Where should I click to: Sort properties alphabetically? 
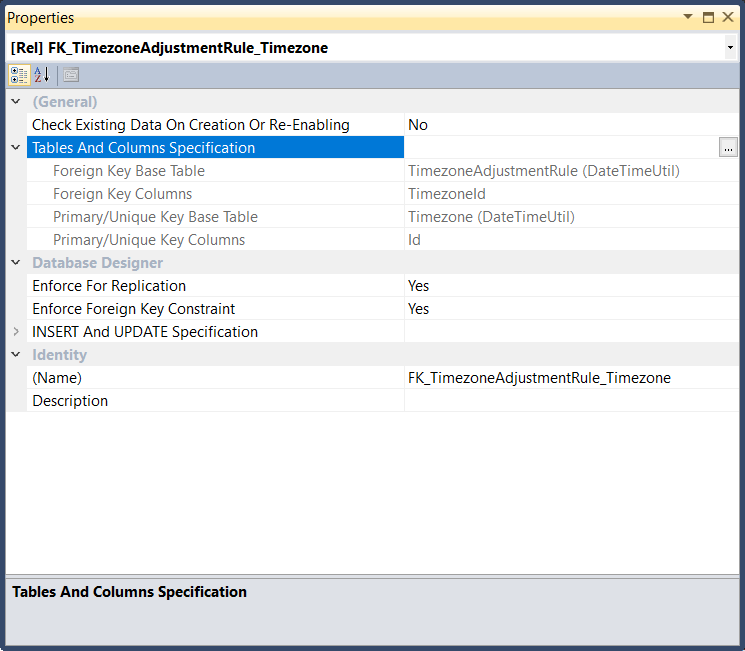point(42,75)
